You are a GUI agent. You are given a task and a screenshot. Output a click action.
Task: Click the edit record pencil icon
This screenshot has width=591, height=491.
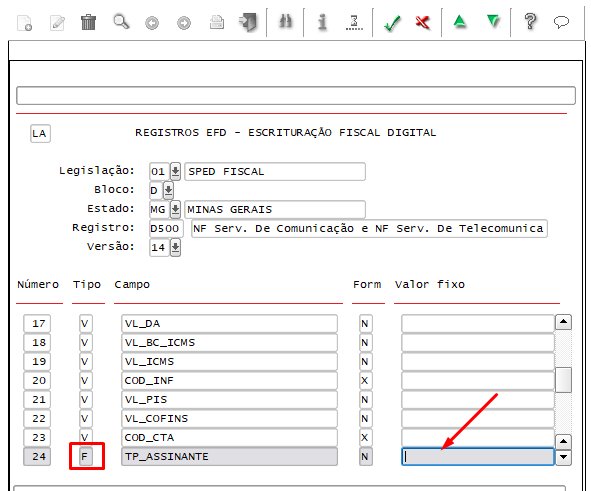click(x=57, y=23)
